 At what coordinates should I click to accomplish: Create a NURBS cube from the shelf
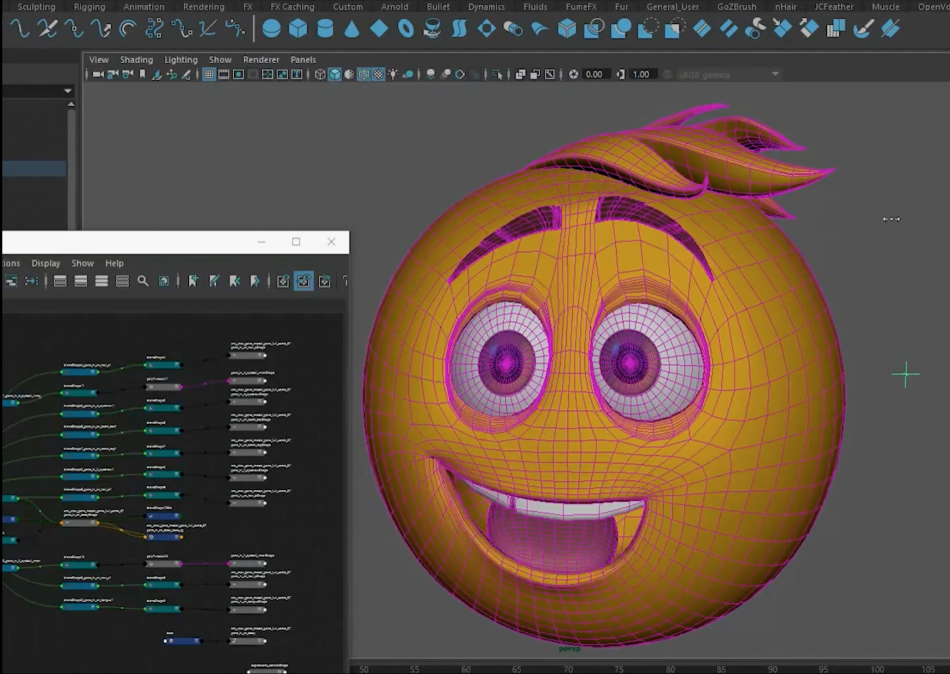pyautogui.click(x=298, y=28)
